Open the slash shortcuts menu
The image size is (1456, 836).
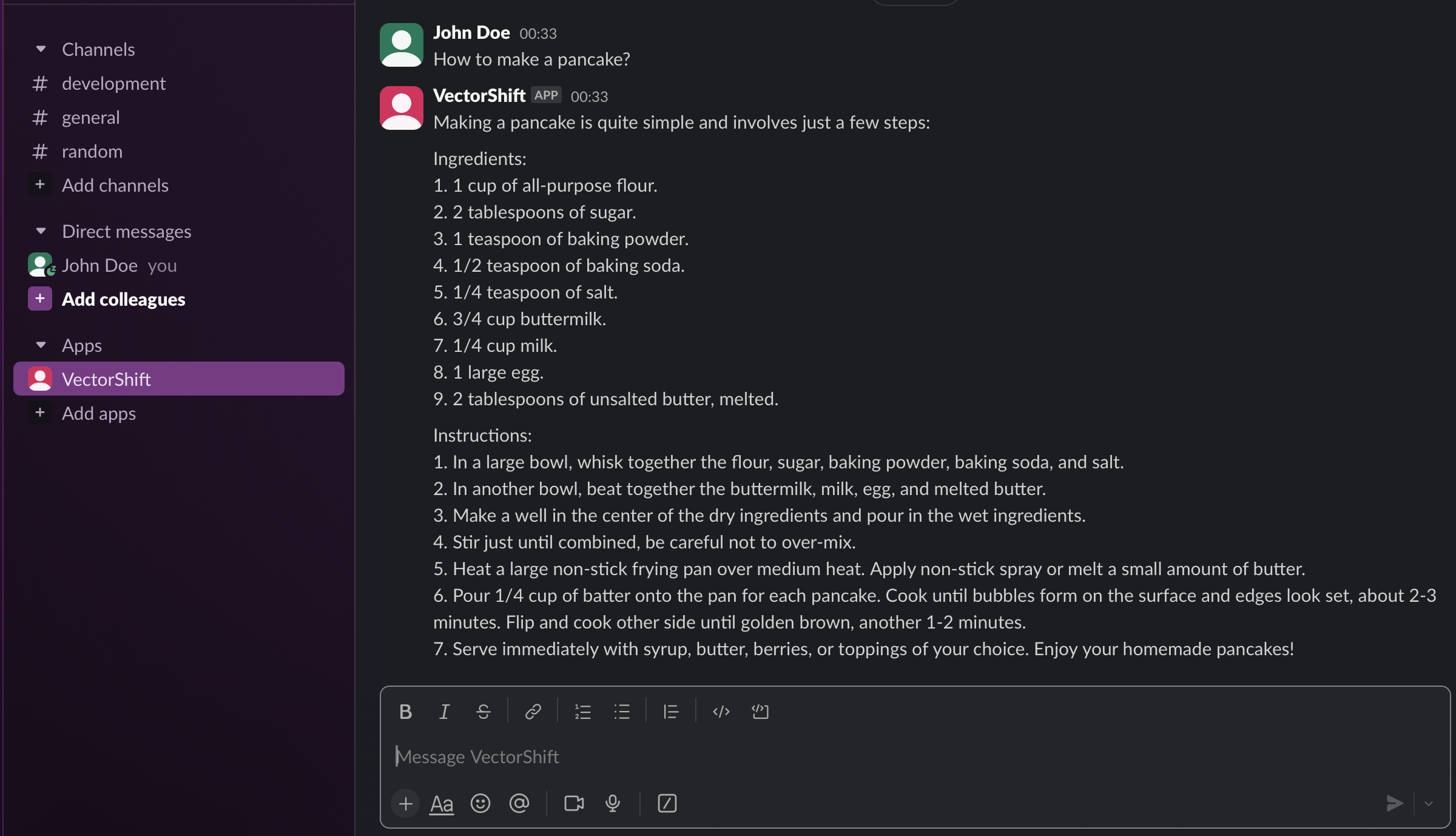click(666, 803)
